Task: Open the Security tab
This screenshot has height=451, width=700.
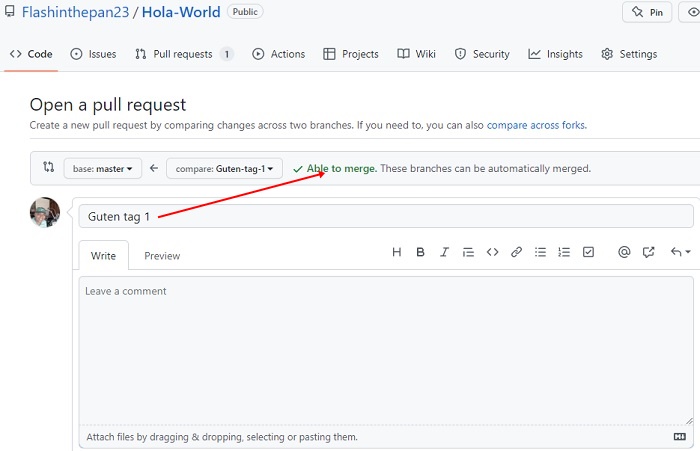Action: (482, 54)
